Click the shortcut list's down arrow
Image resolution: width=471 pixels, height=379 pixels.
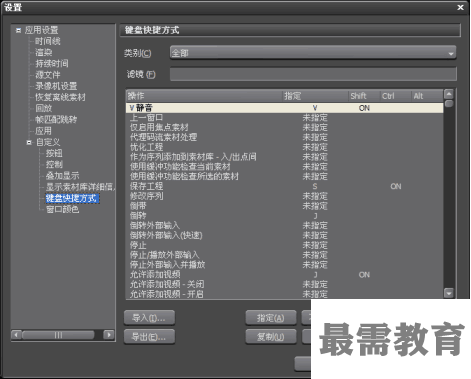click(449, 293)
